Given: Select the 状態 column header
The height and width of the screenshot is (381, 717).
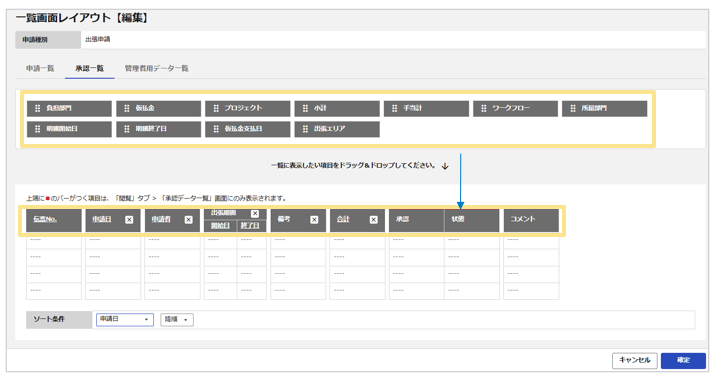Looking at the screenshot, I should click(x=472, y=220).
